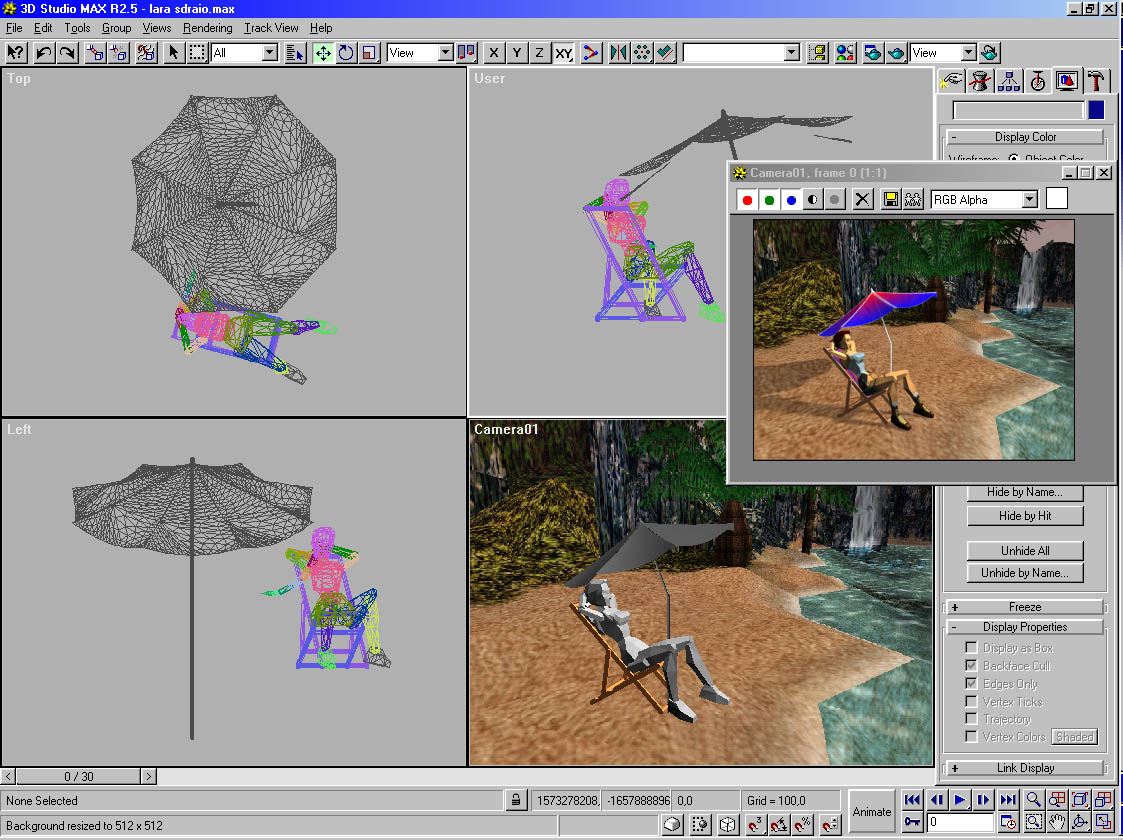1123x840 pixels.
Task: Activate the Bind to Space Warp tool
Action: 146,53
